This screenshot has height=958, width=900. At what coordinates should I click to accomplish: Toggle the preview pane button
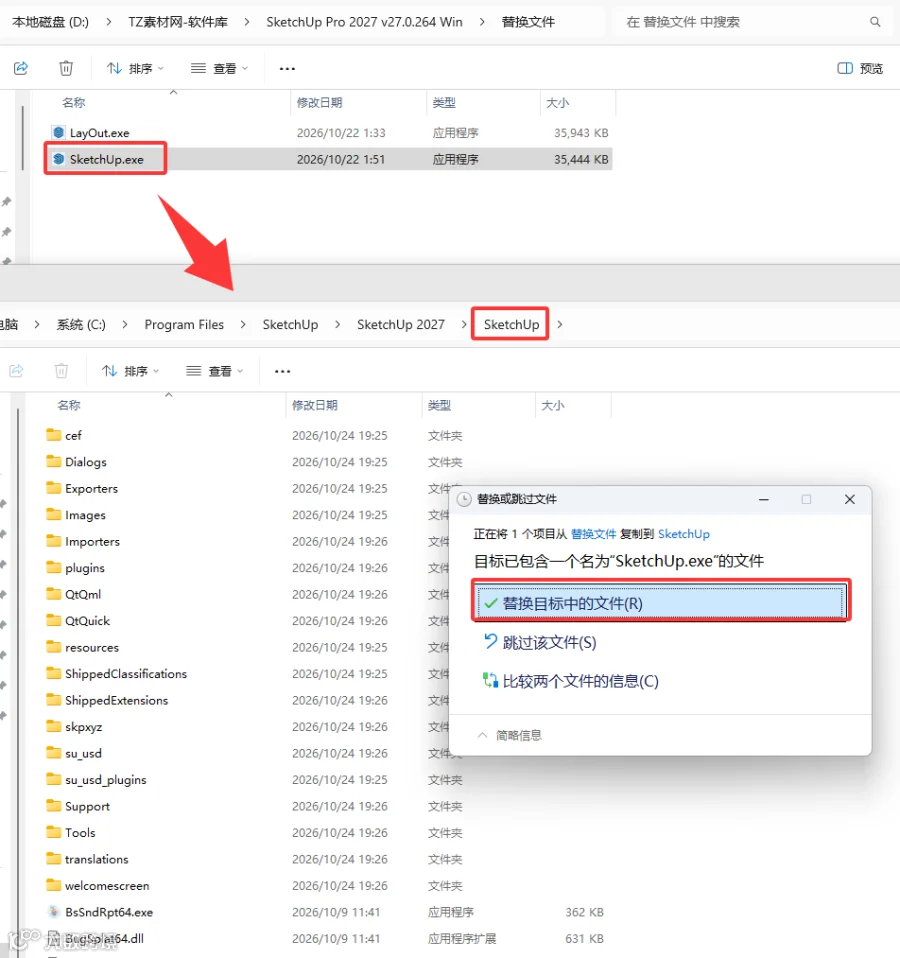(x=860, y=68)
